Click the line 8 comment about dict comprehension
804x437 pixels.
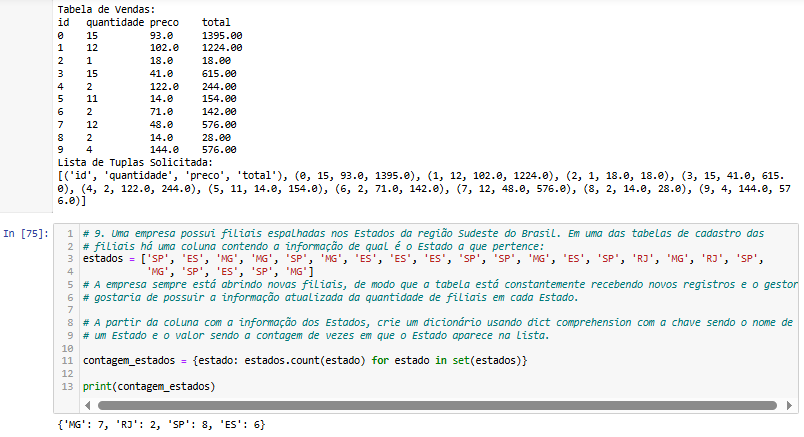pyautogui.click(x=438, y=323)
